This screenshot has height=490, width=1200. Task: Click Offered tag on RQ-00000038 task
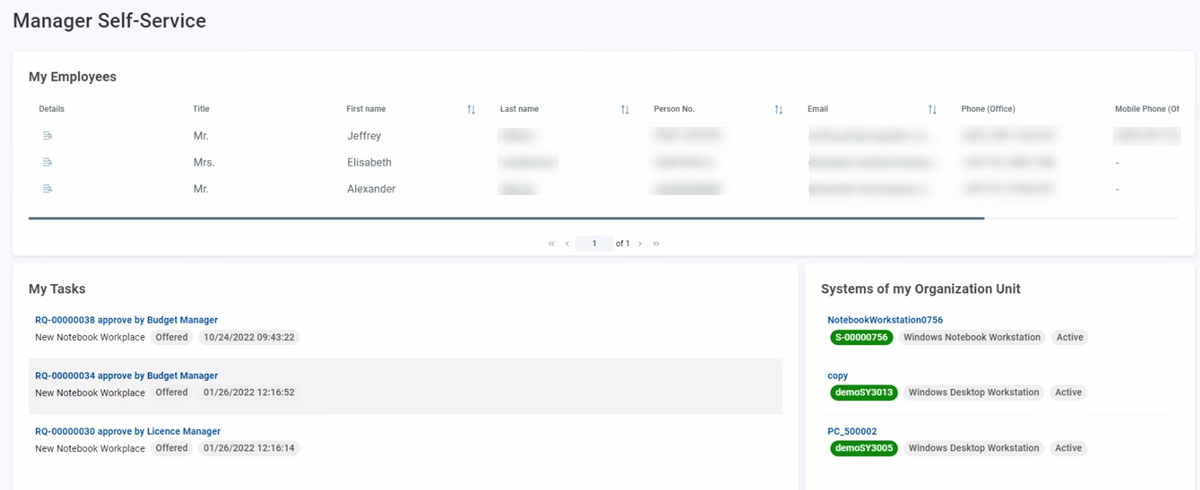click(x=172, y=337)
